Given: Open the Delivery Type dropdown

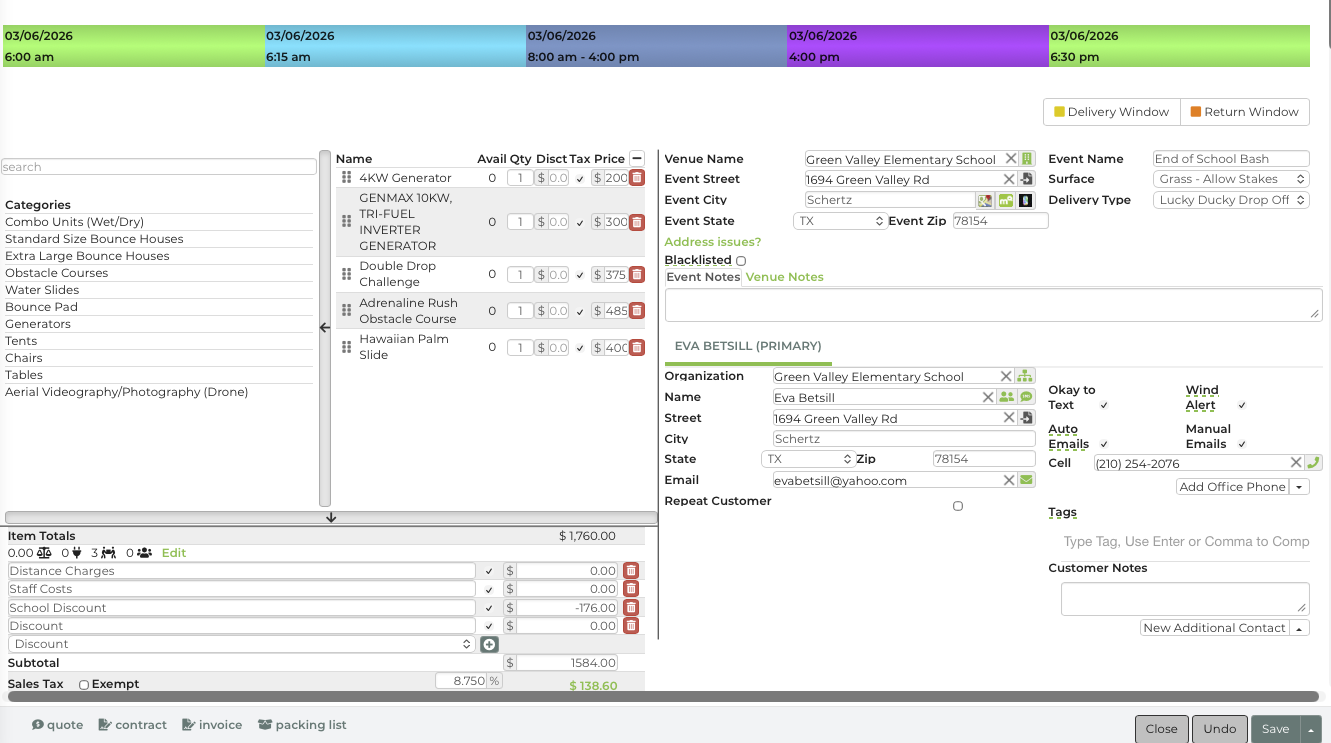Looking at the screenshot, I should tap(1231, 200).
